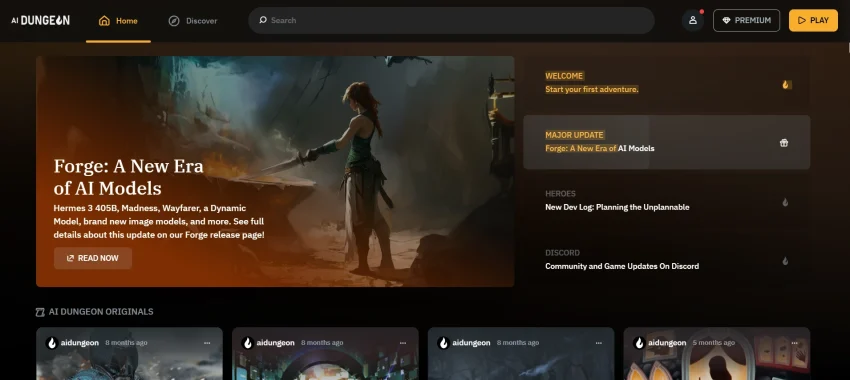Select WELCOME Start your first adventure
Image resolution: width=850 pixels, height=380 pixels.
[666, 83]
